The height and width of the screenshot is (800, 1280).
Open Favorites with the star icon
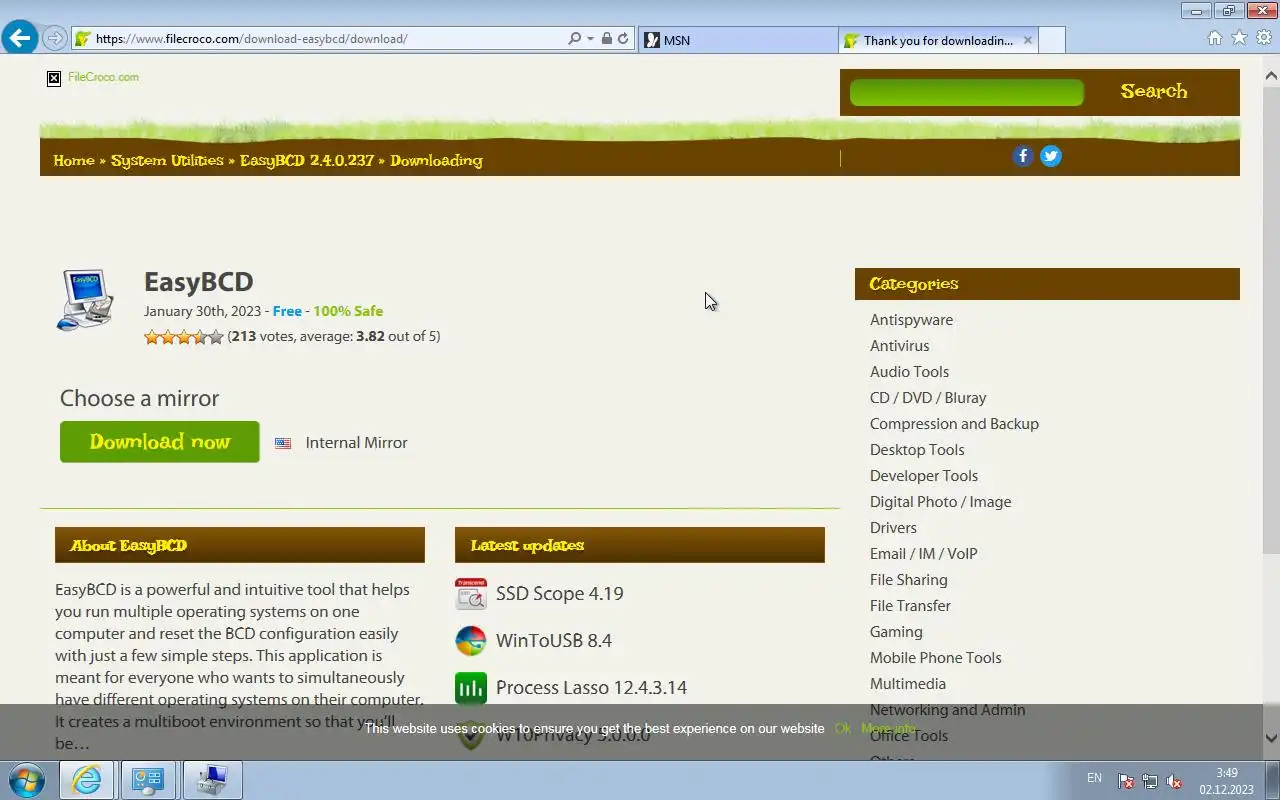pyautogui.click(x=1239, y=38)
